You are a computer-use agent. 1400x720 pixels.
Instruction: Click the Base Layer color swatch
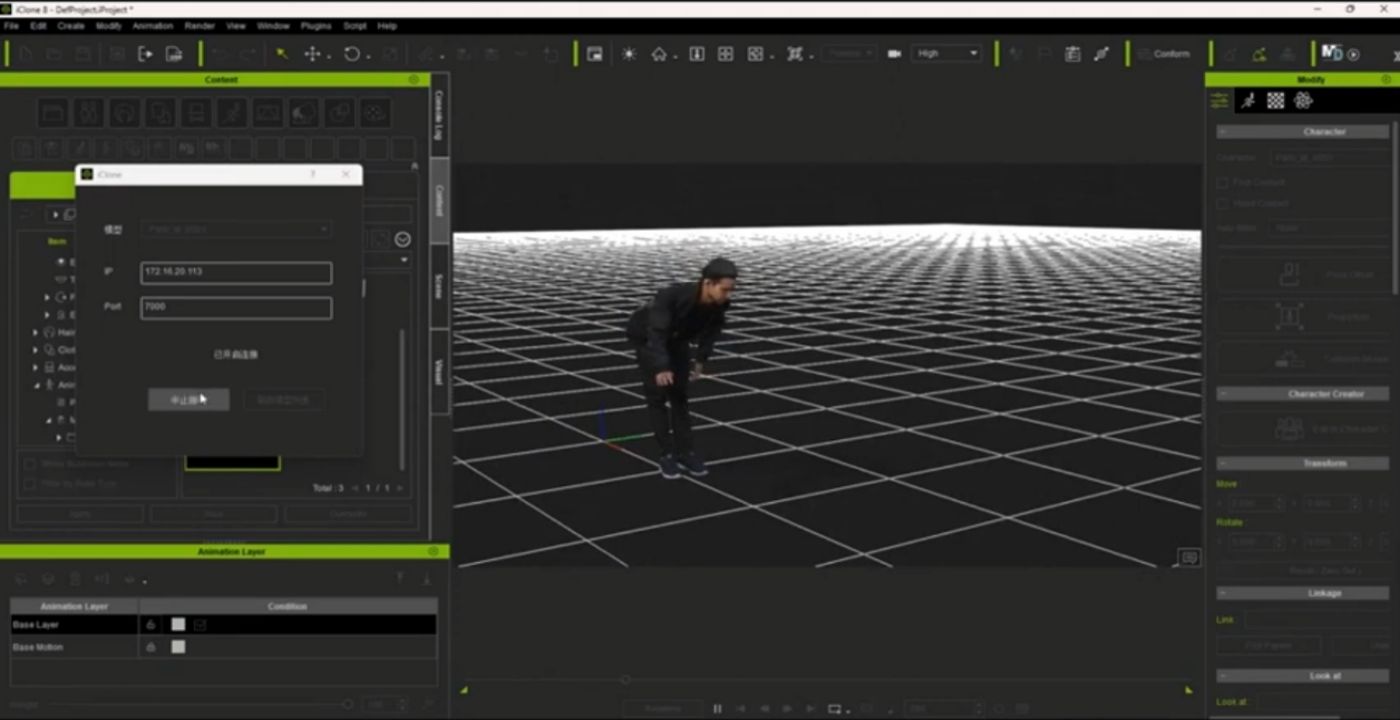178,625
